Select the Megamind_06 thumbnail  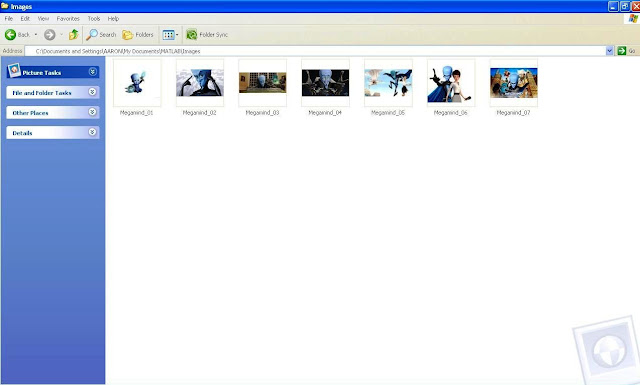click(x=451, y=83)
